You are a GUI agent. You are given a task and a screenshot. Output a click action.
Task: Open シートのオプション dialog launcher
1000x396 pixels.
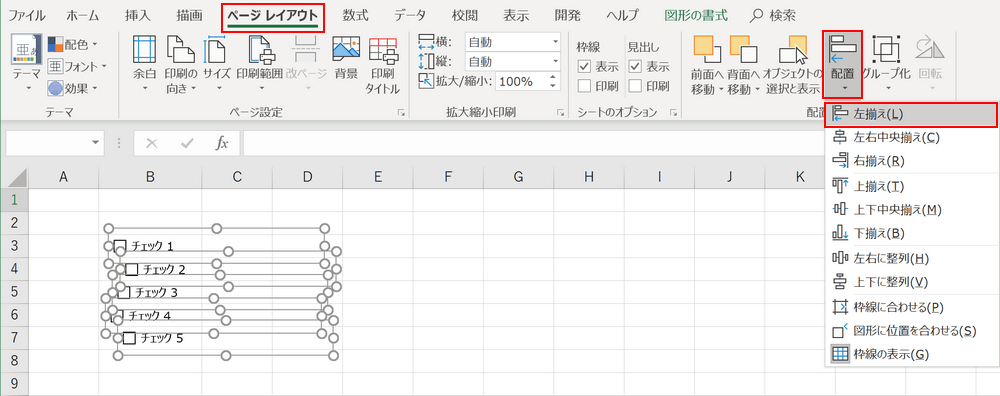coord(673,112)
